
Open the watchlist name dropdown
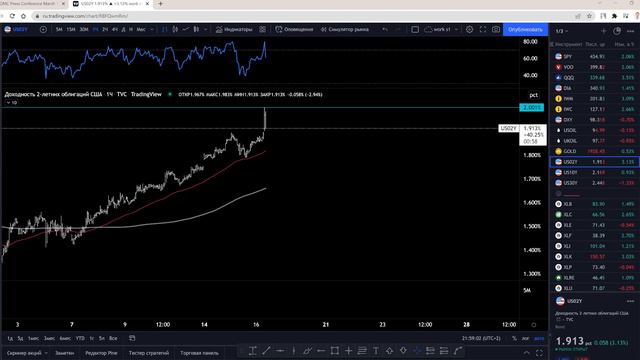562,31
